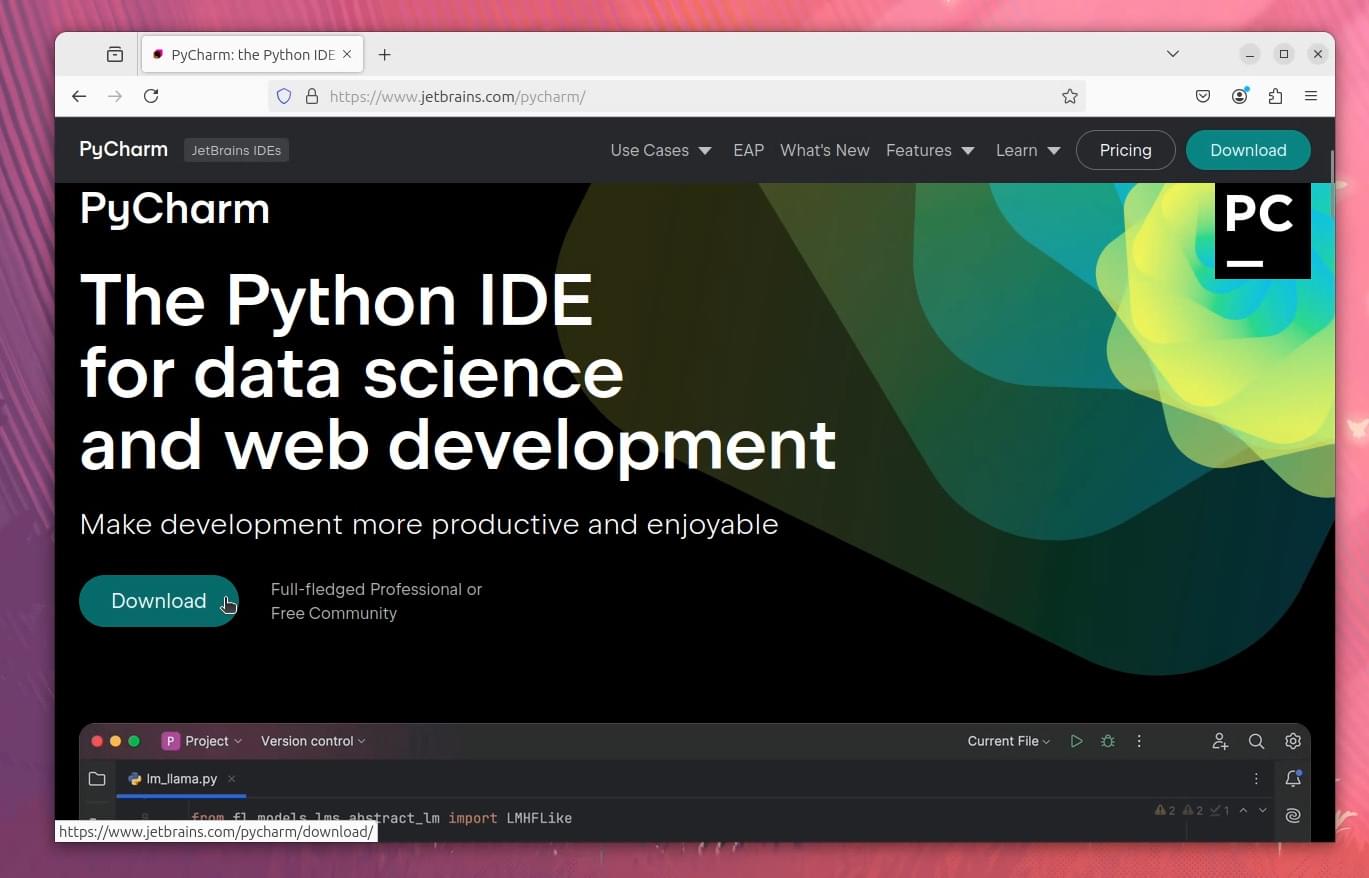This screenshot has width=1369, height=878.
Task: Expand the Features dropdown menu
Action: (x=930, y=150)
